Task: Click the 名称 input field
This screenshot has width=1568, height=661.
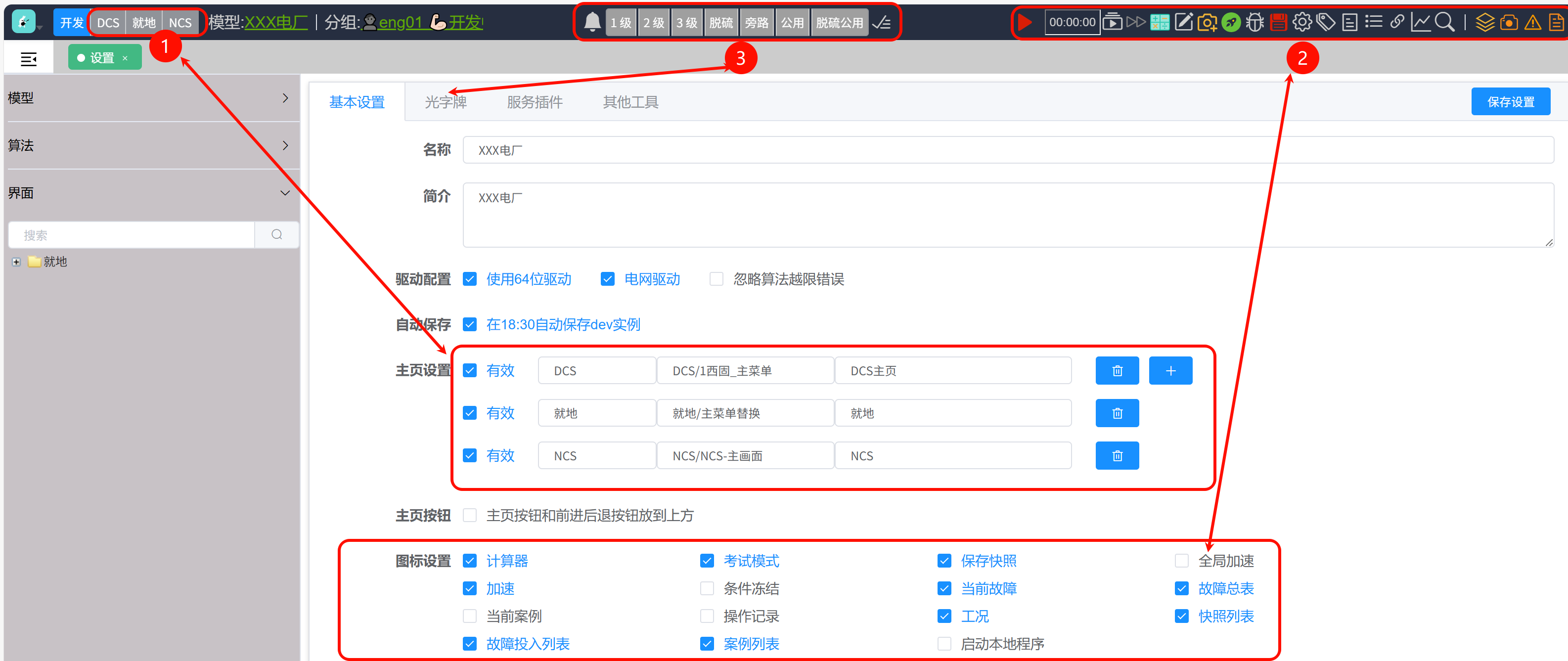Action: point(1008,150)
